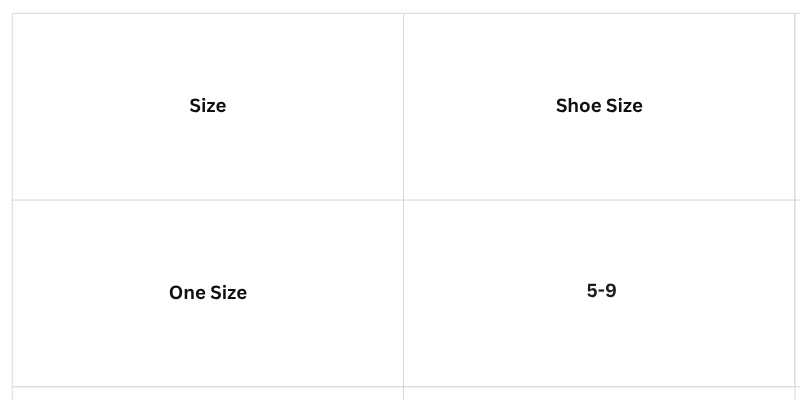This screenshot has height=400, width=800.
Task: Click the digit "5" in the range value
Action: pyautogui.click(x=592, y=291)
